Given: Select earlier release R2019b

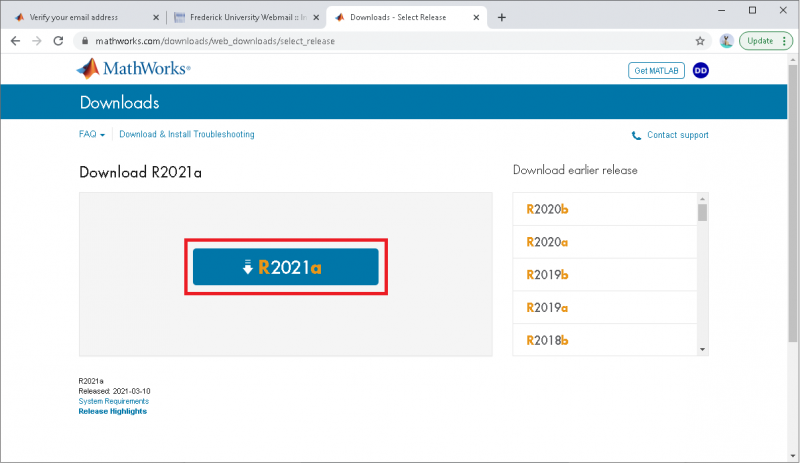Looking at the screenshot, I should (x=547, y=274).
